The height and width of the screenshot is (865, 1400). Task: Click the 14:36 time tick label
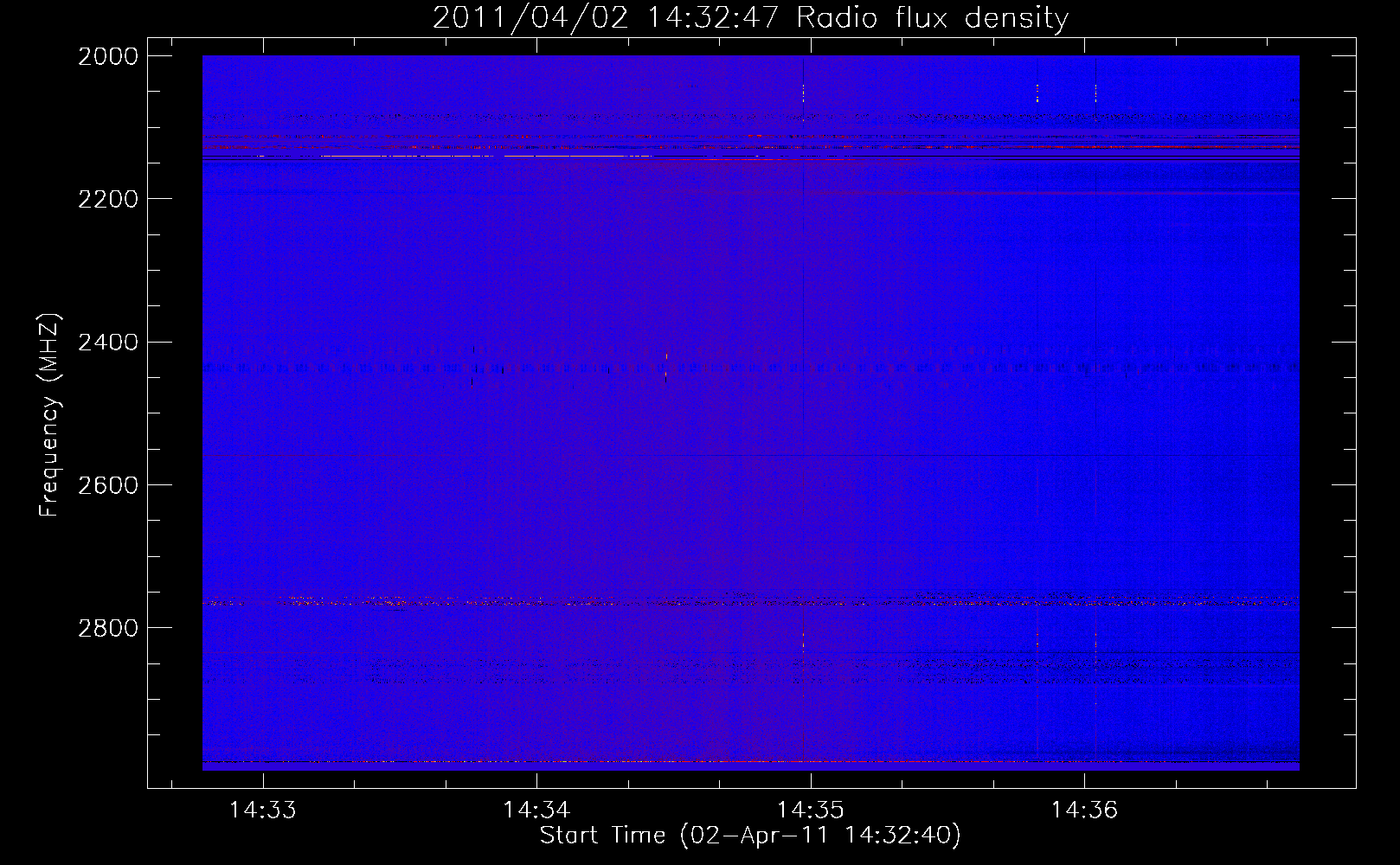[x=1084, y=811]
